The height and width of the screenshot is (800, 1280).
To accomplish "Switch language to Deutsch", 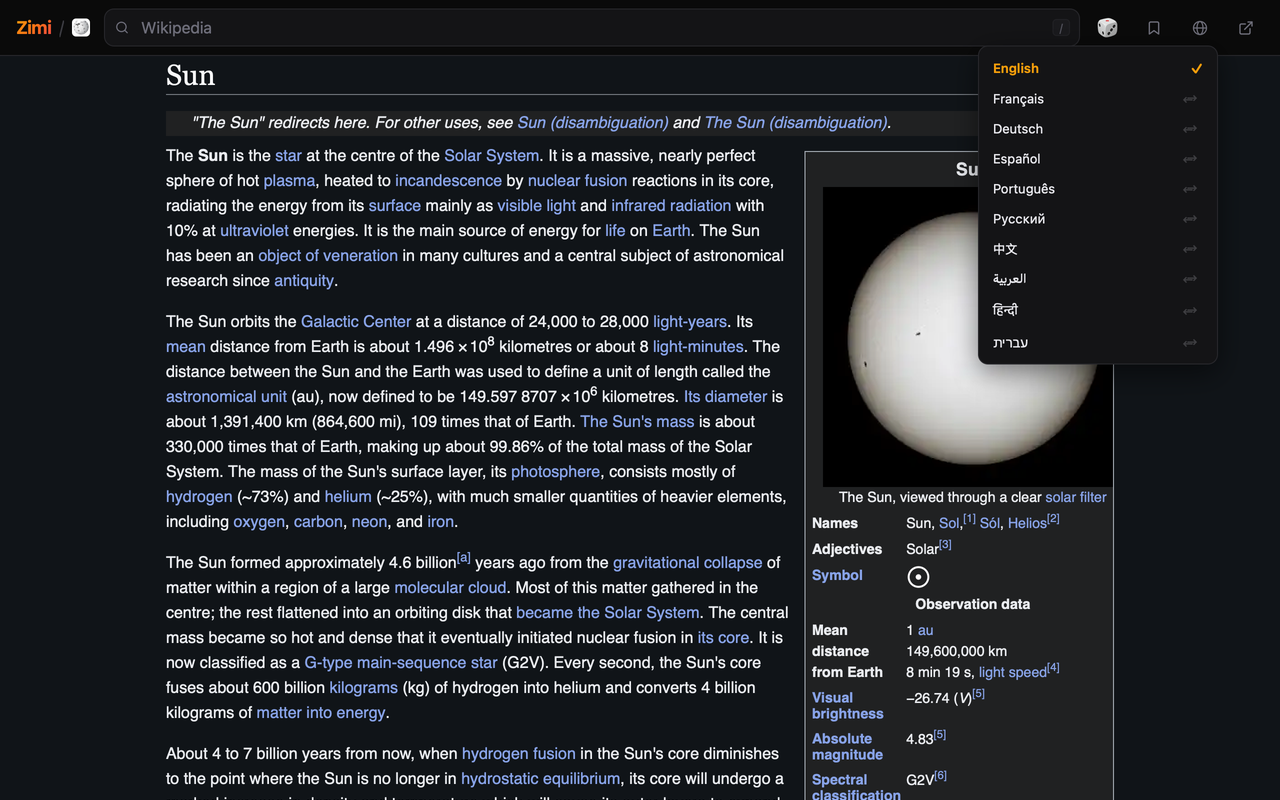I will [1097, 129].
